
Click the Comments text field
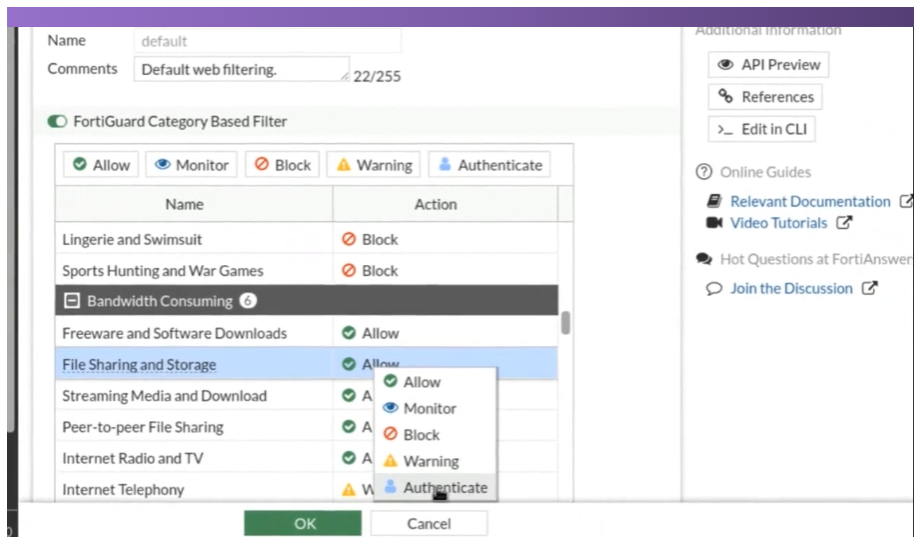pyautogui.click(x=242, y=69)
